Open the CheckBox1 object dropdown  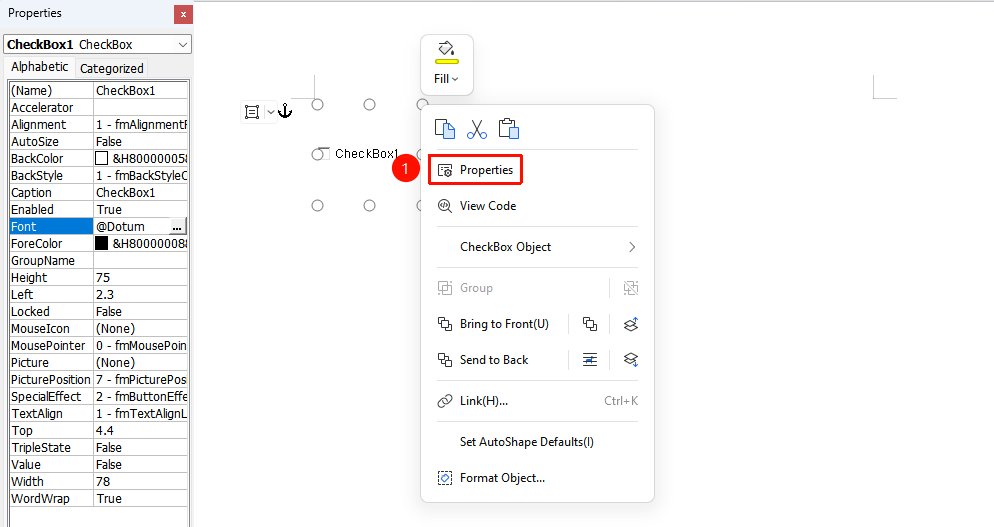183,44
